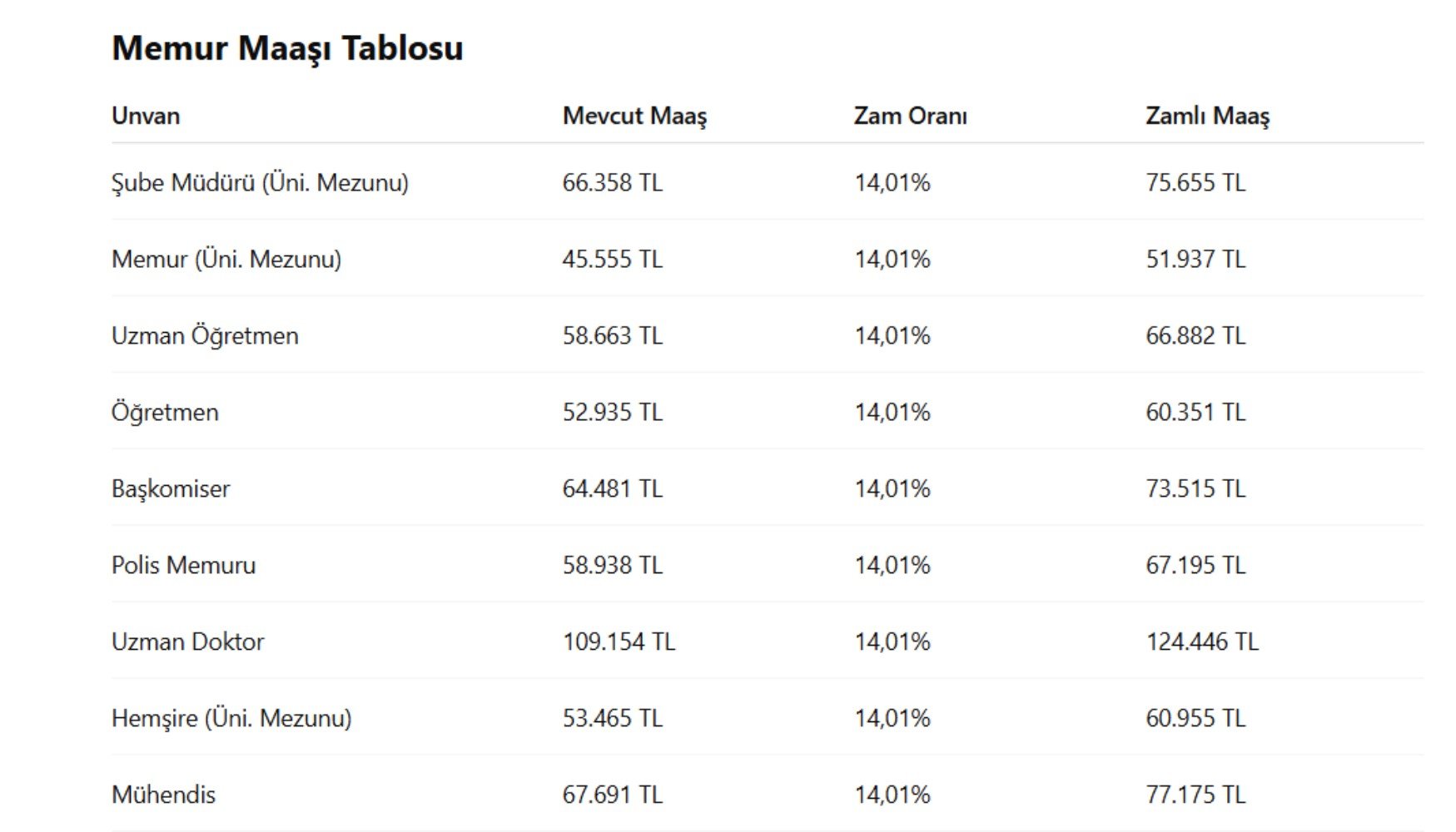The height and width of the screenshot is (832, 1456).
Task: Select the Şube Müdürü (Üni. Mezunu) row title
Action: click(260, 182)
